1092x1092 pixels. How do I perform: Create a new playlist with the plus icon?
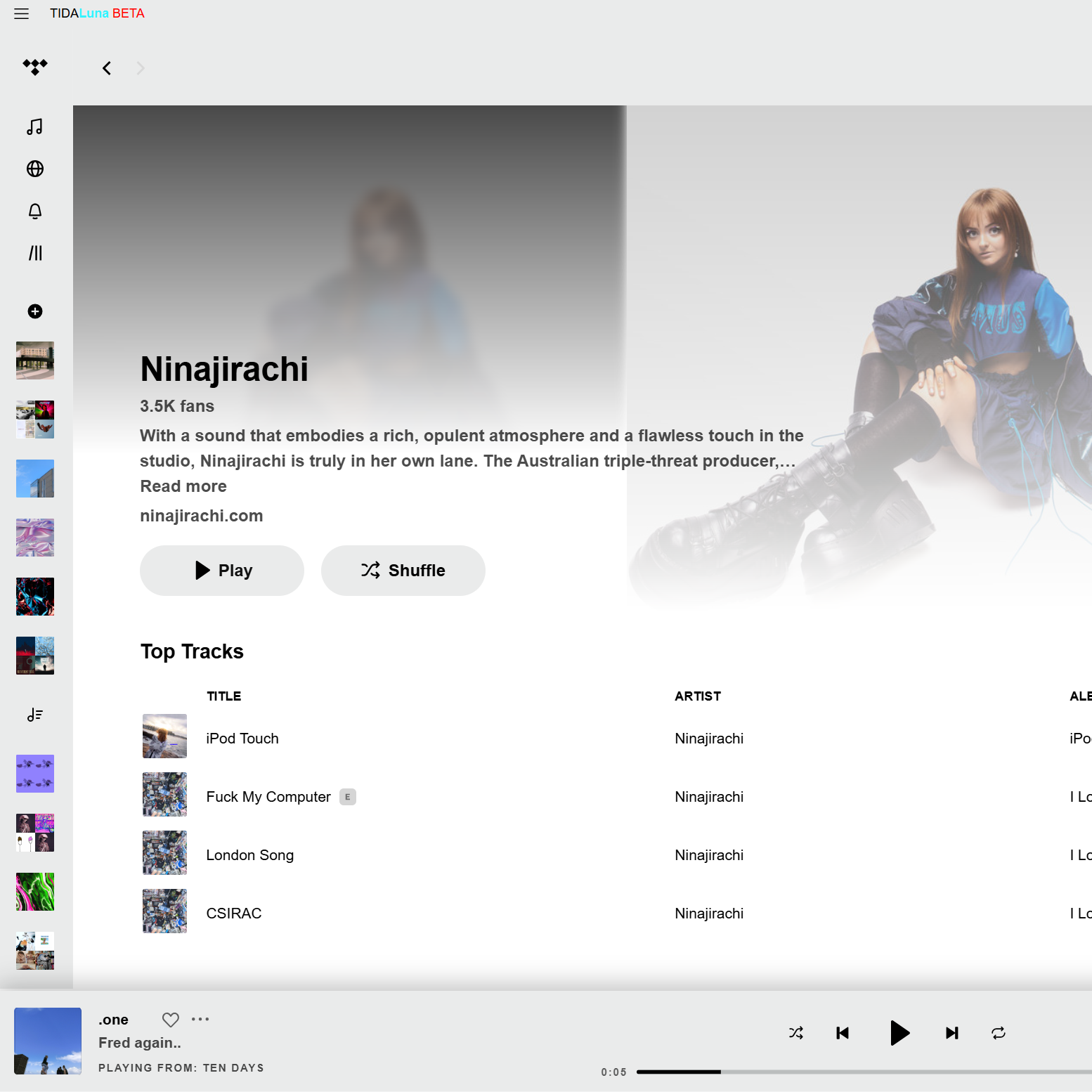(x=34, y=311)
